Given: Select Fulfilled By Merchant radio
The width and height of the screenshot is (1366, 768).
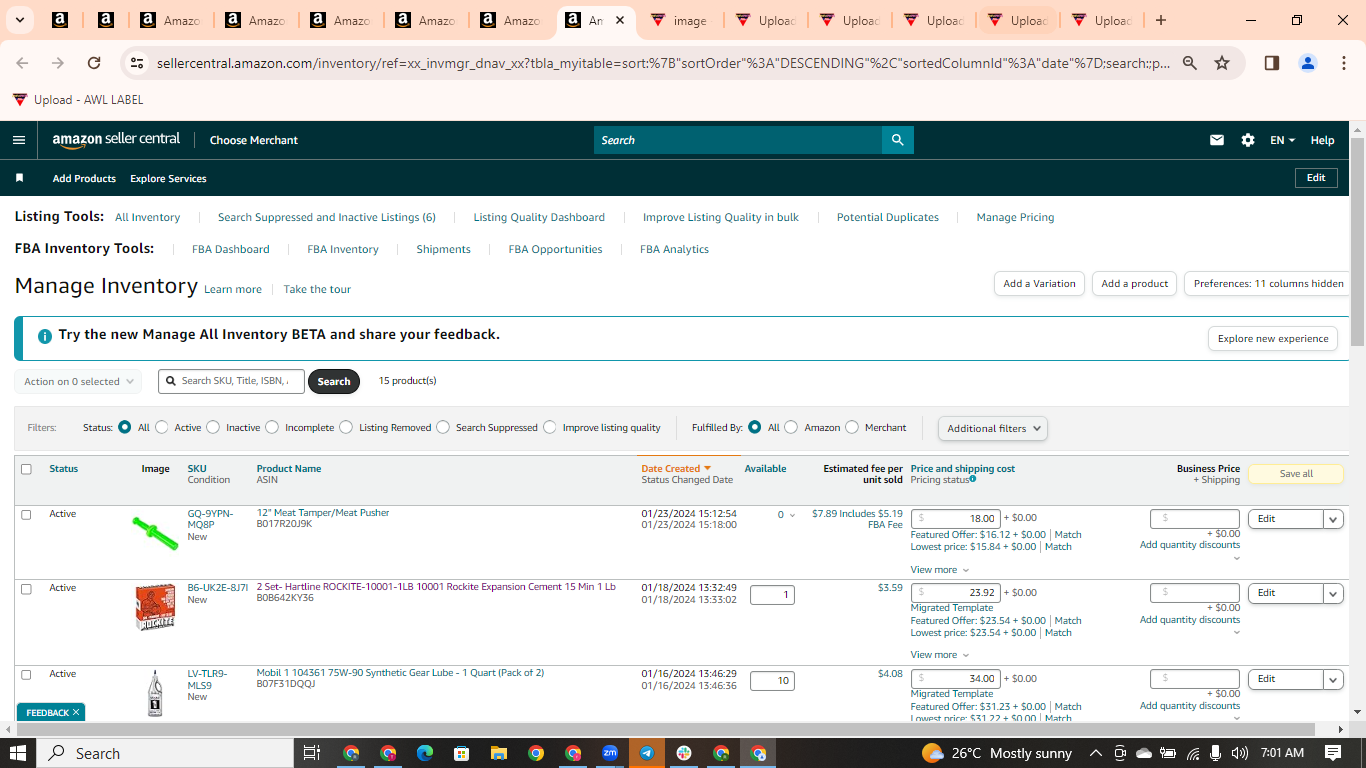Looking at the screenshot, I should [x=852, y=427].
